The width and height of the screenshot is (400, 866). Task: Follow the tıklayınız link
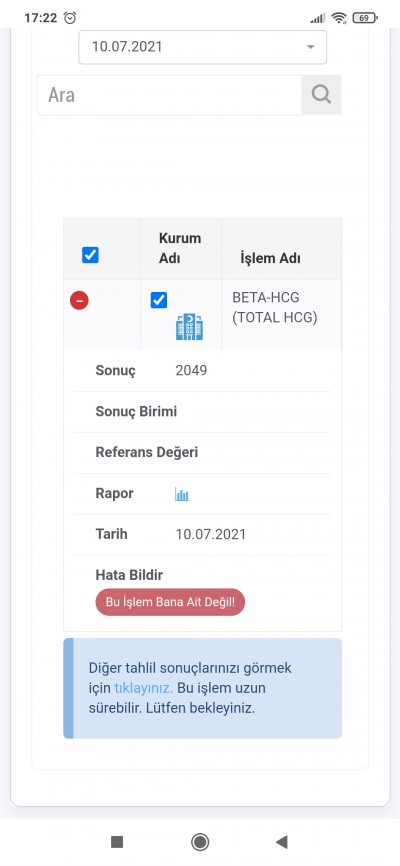(144, 688)
